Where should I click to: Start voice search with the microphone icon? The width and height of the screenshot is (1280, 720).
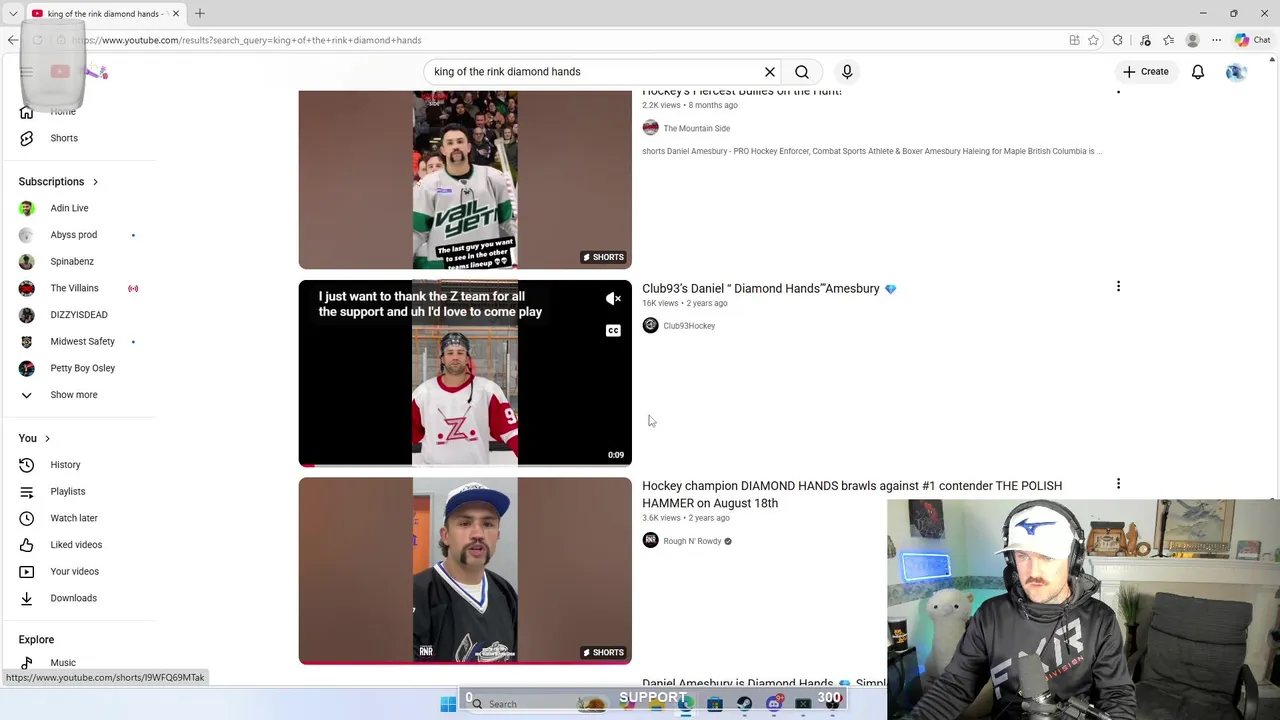pos(847,72)
